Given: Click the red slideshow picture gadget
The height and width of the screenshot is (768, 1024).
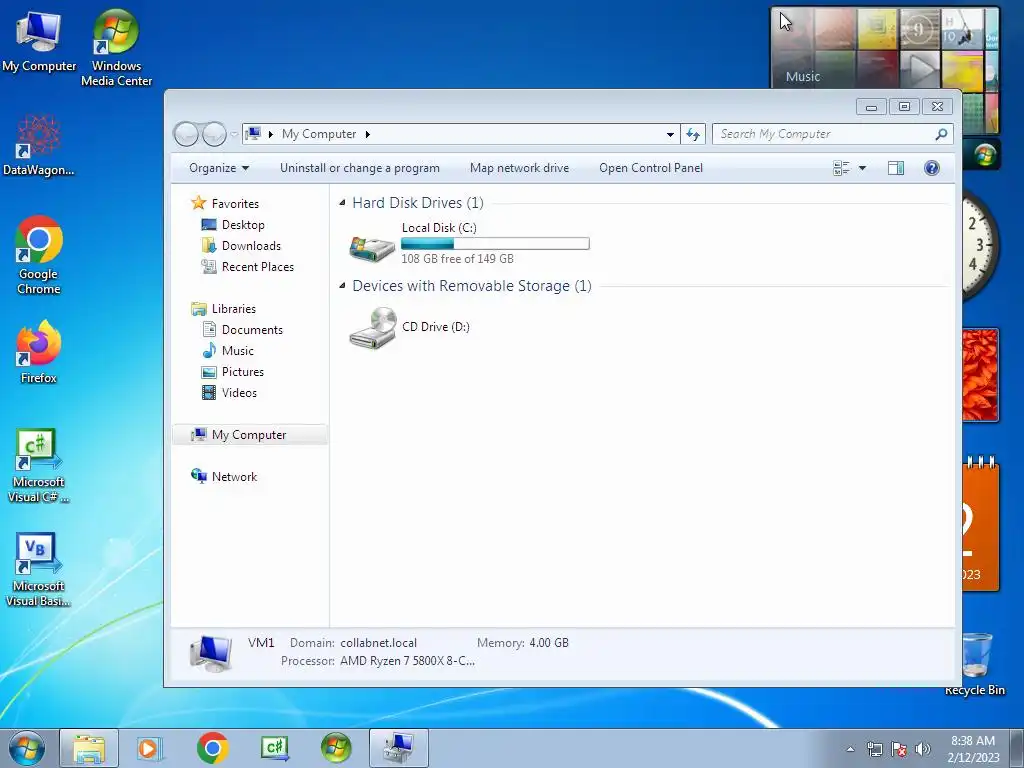Looking at the screenshot, I should tap(980, 375).
